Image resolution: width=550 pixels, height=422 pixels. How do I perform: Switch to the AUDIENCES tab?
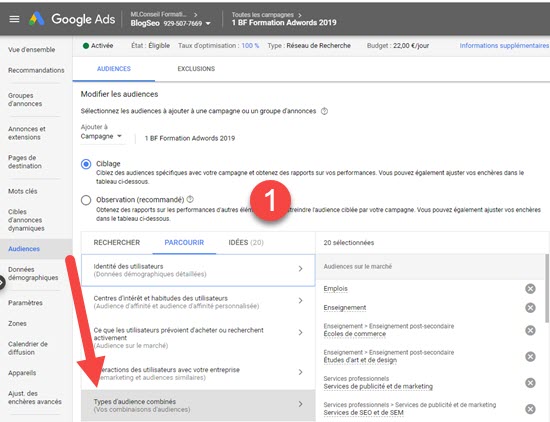(x=114, y=69)
